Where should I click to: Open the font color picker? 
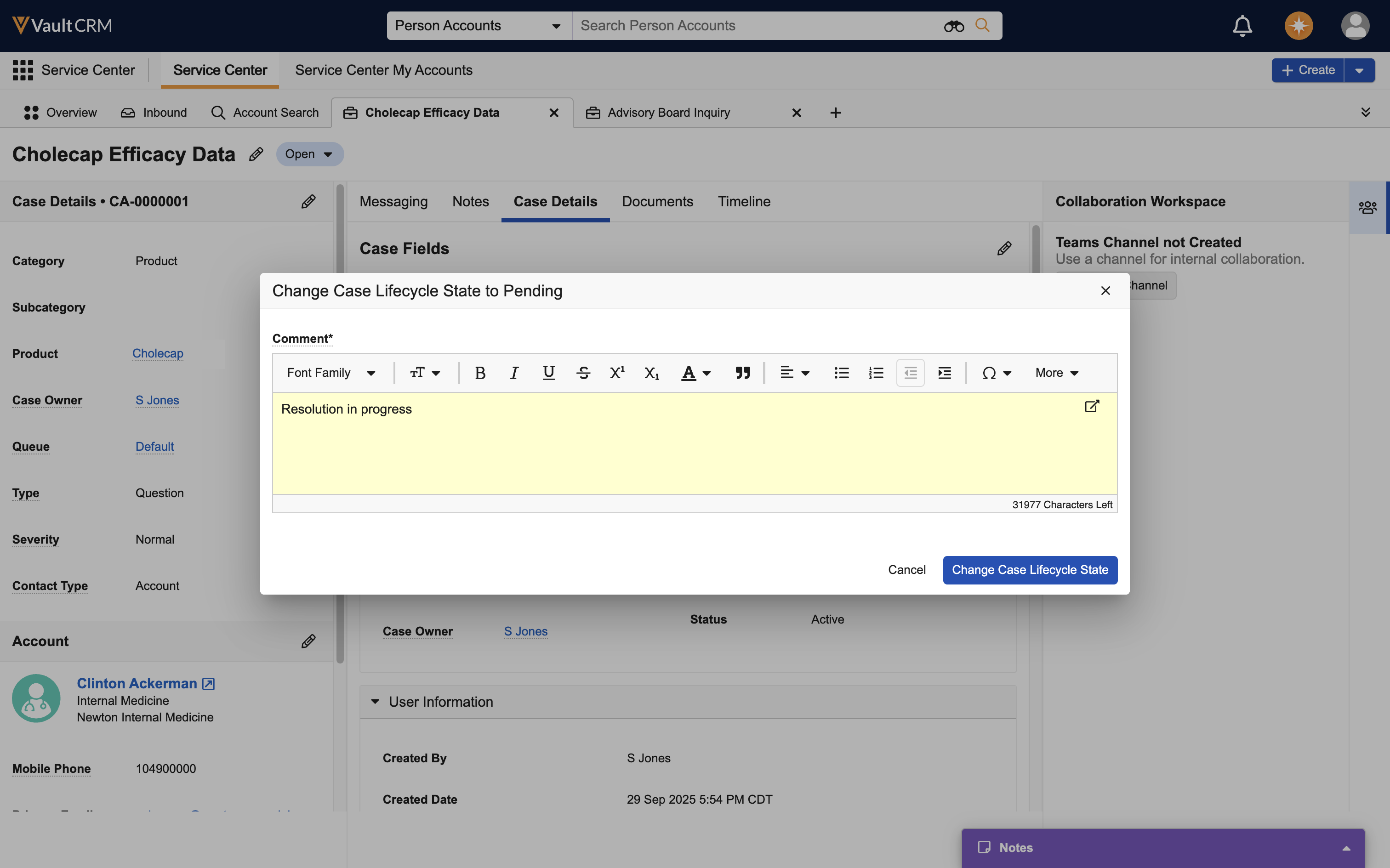point(696,373)
